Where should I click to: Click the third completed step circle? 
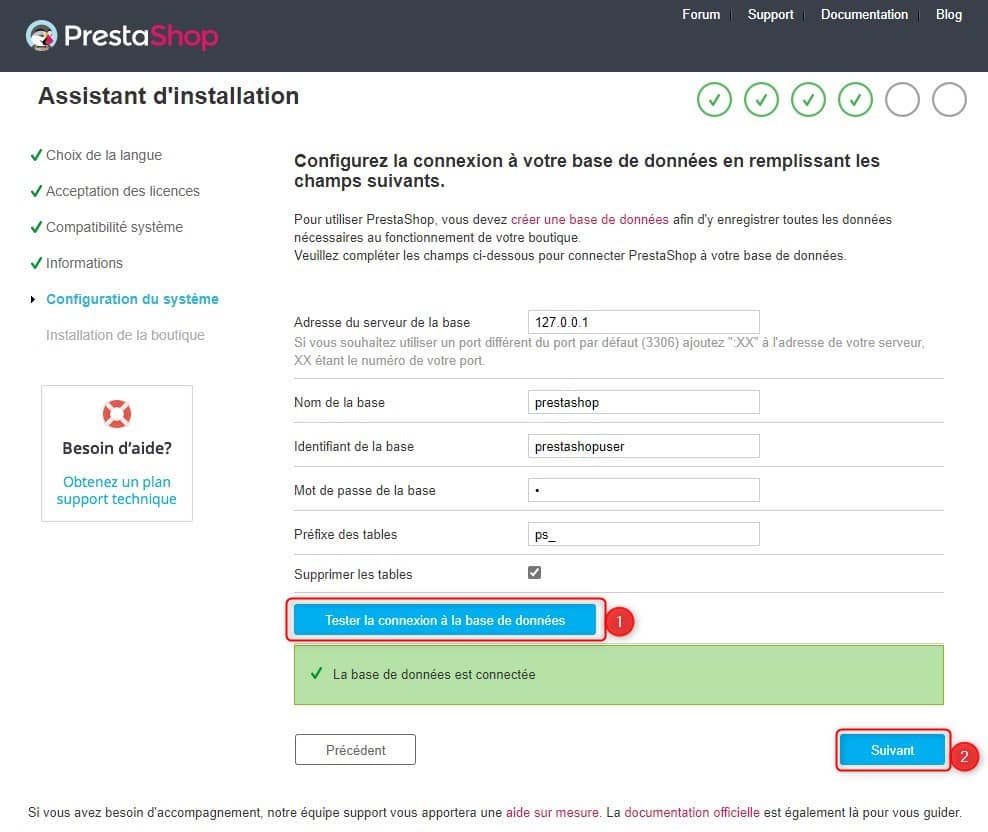[x=808, y=100]
